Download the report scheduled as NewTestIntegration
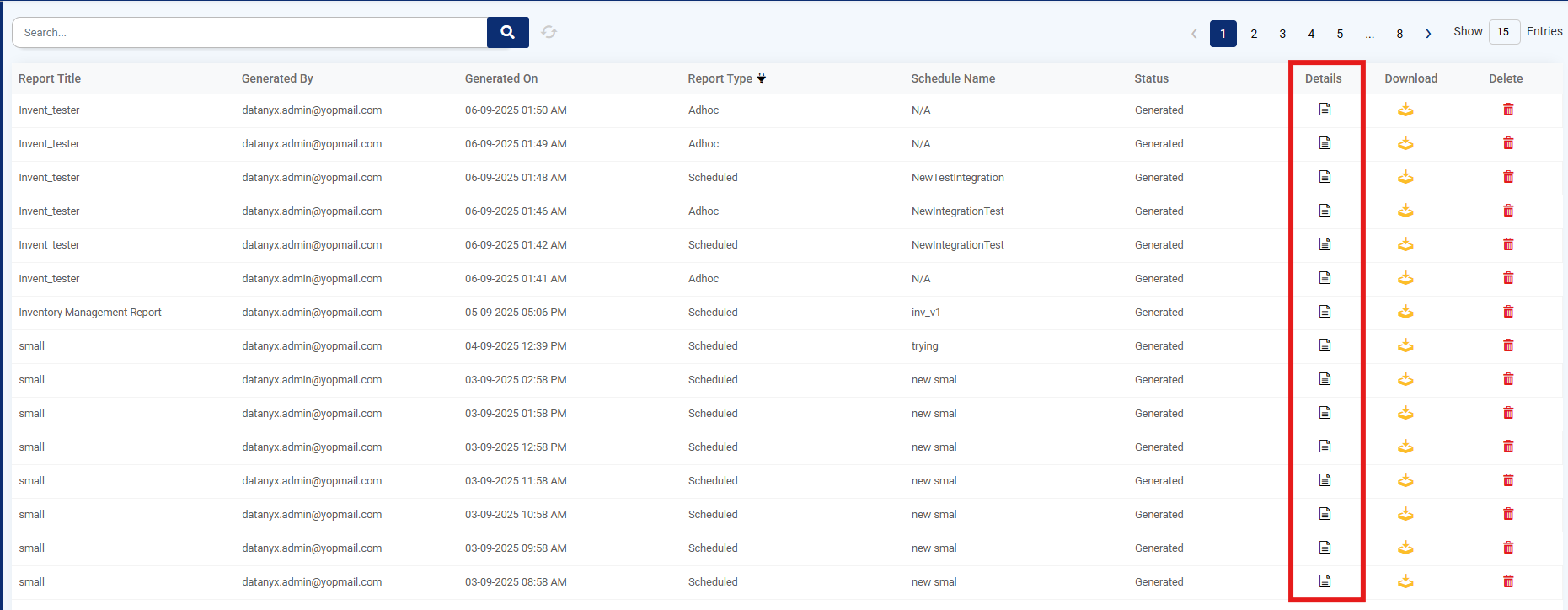 tap(1405, 177)
